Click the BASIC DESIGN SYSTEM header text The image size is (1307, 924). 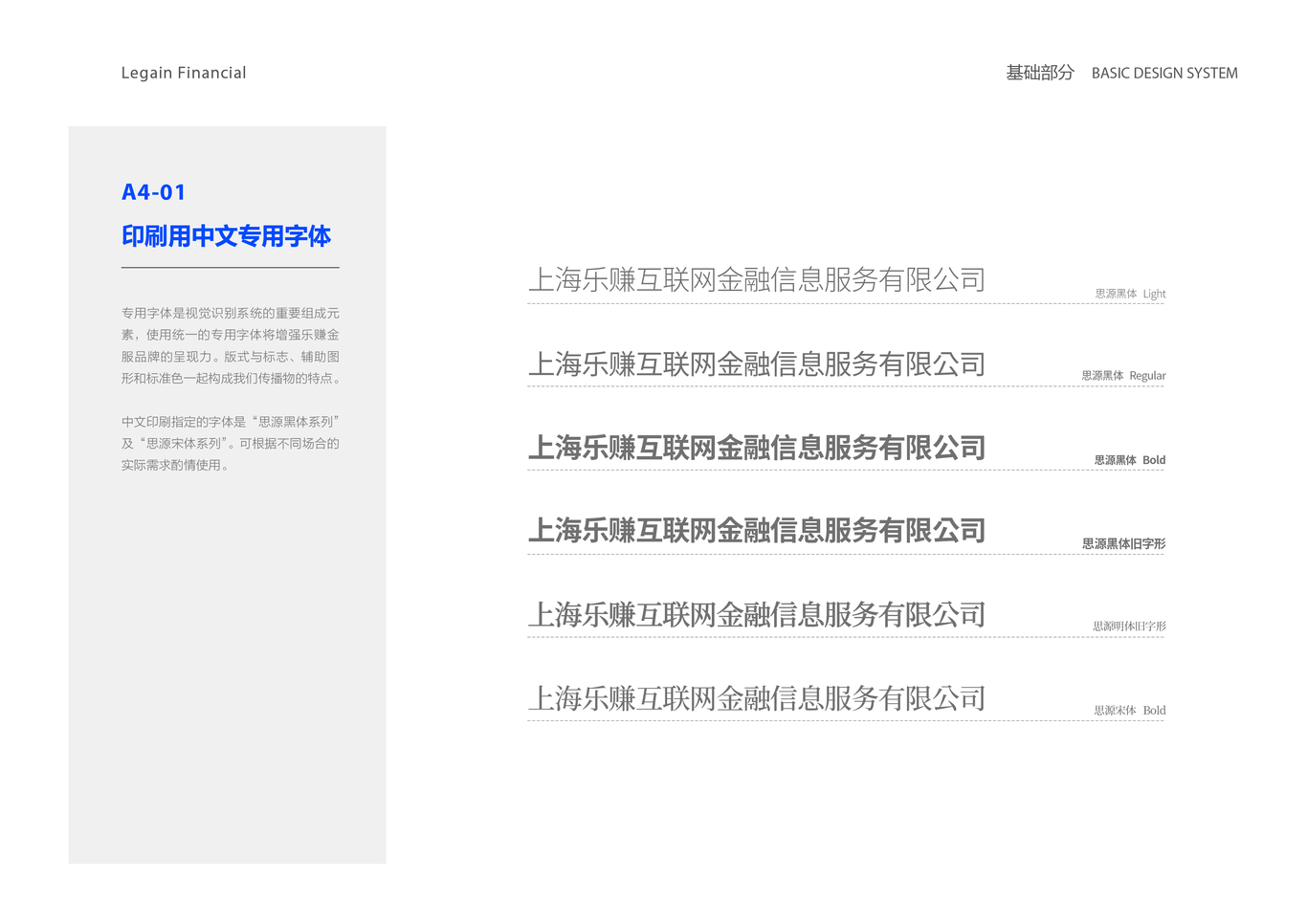(1164, 73)
